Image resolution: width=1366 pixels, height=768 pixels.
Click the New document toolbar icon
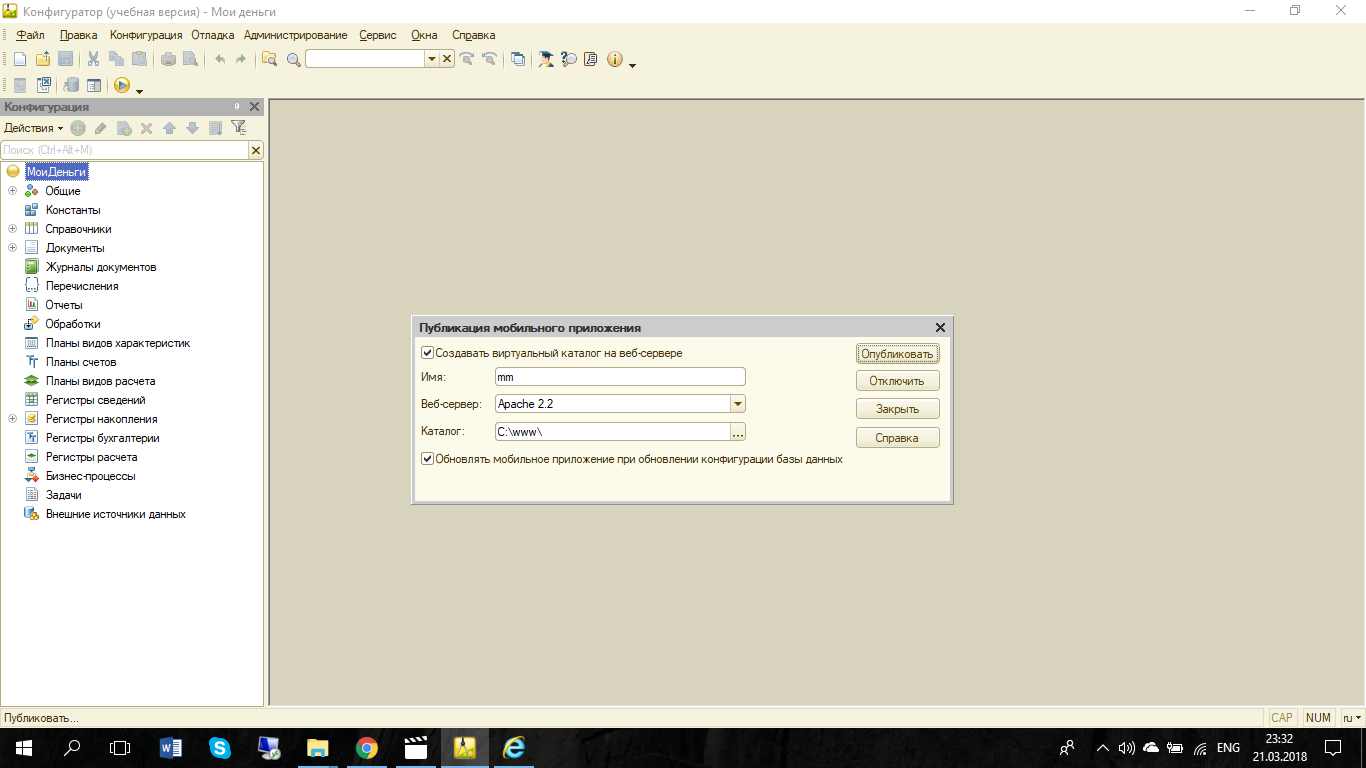19,59
